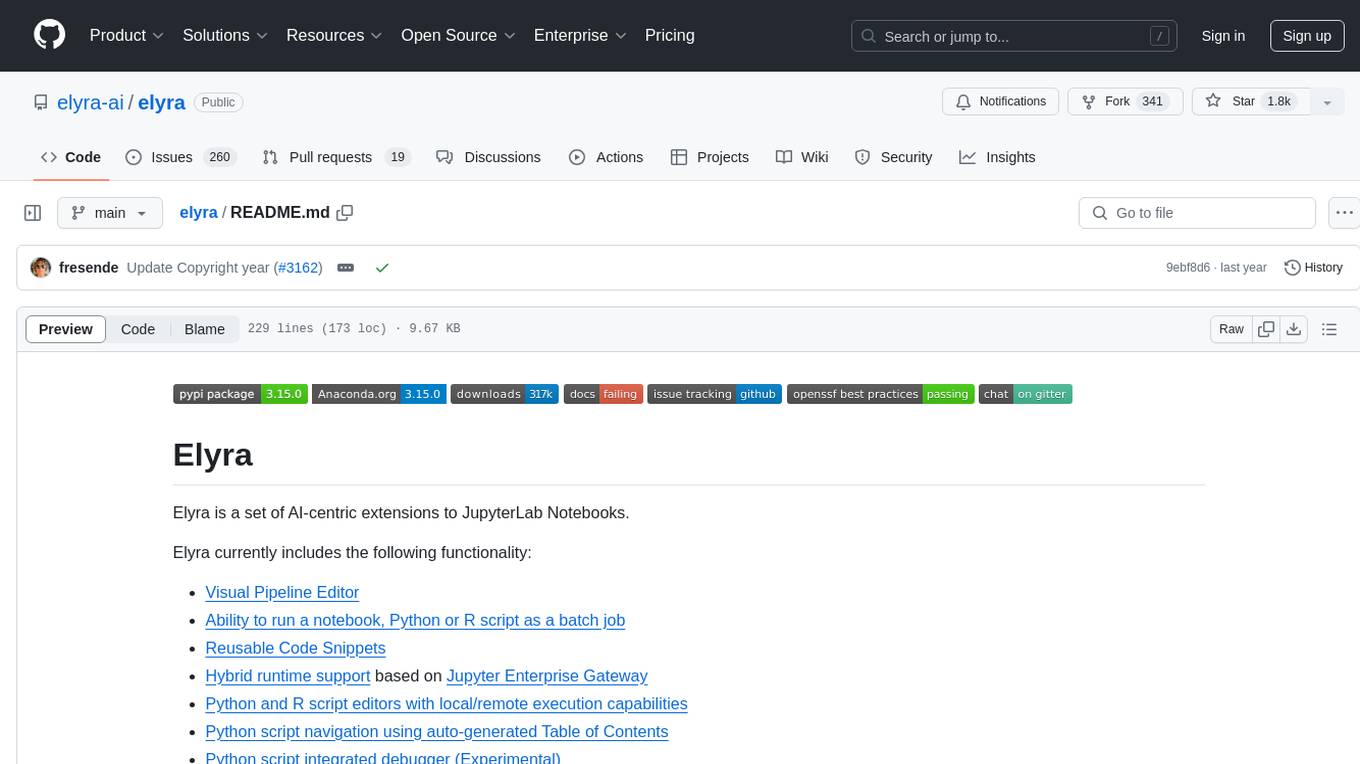Open the Jupyter Enterprise Gateway link
Screen dimensions: 1360x764
pyautogui.click(x=547, y=676)
